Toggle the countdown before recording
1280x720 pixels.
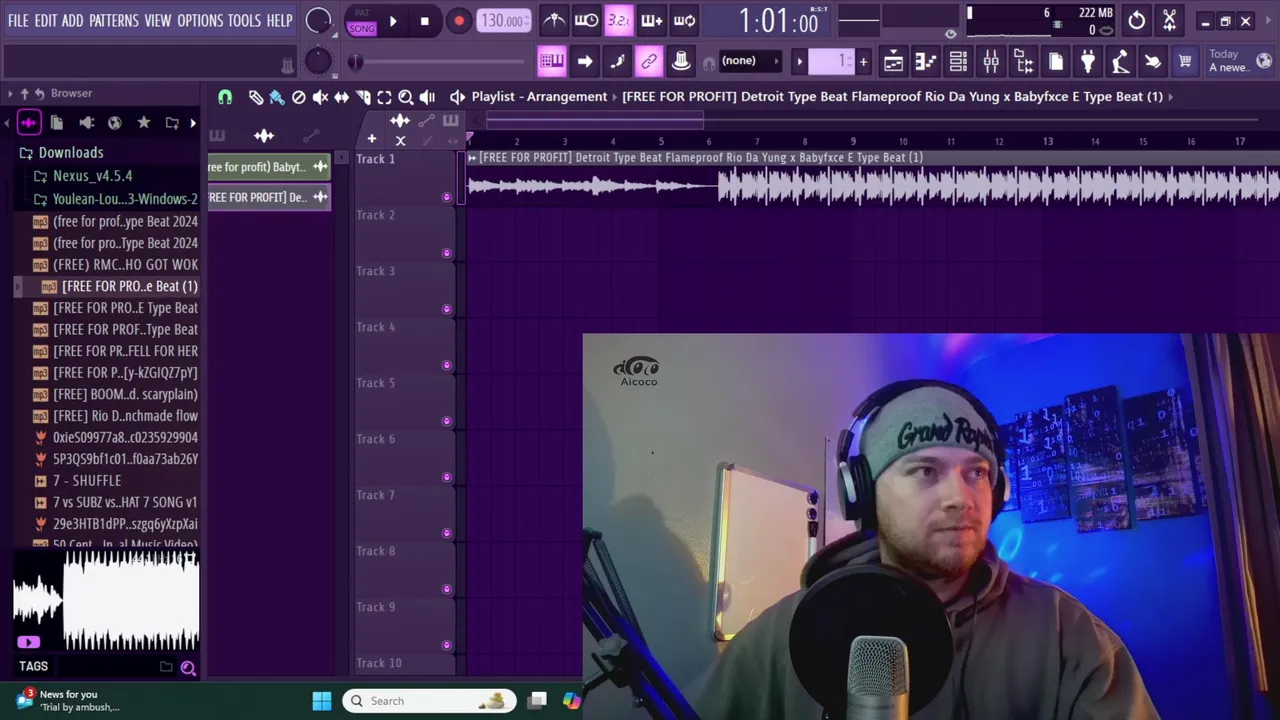[619, 20]
